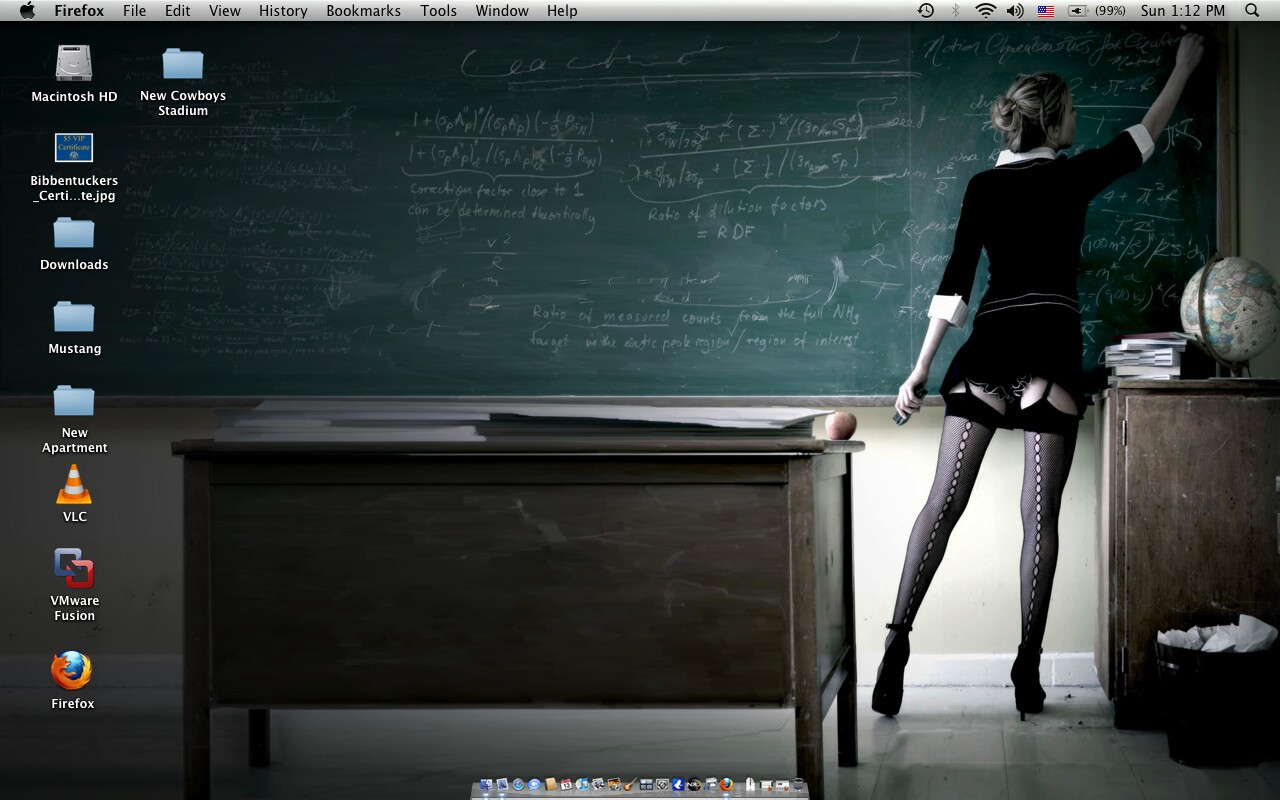Select the Macintosh HD drive icon

tap(74, 64)
